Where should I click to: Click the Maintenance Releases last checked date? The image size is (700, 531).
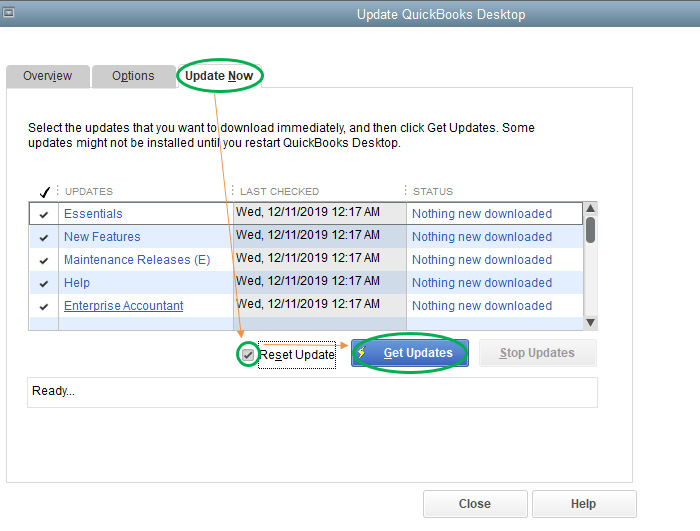click(x=320, y=260)
